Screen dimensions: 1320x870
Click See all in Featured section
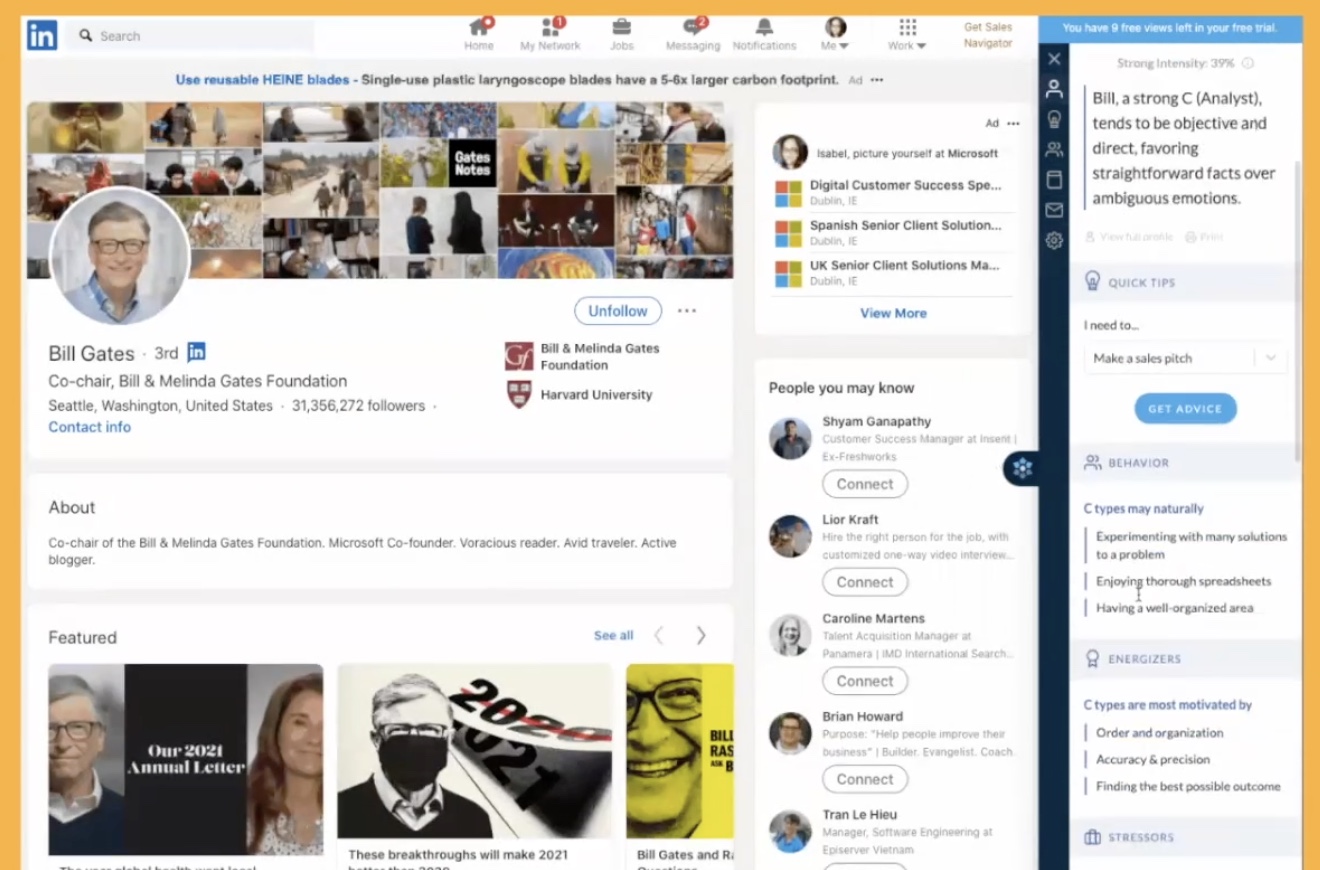[613, 635]
